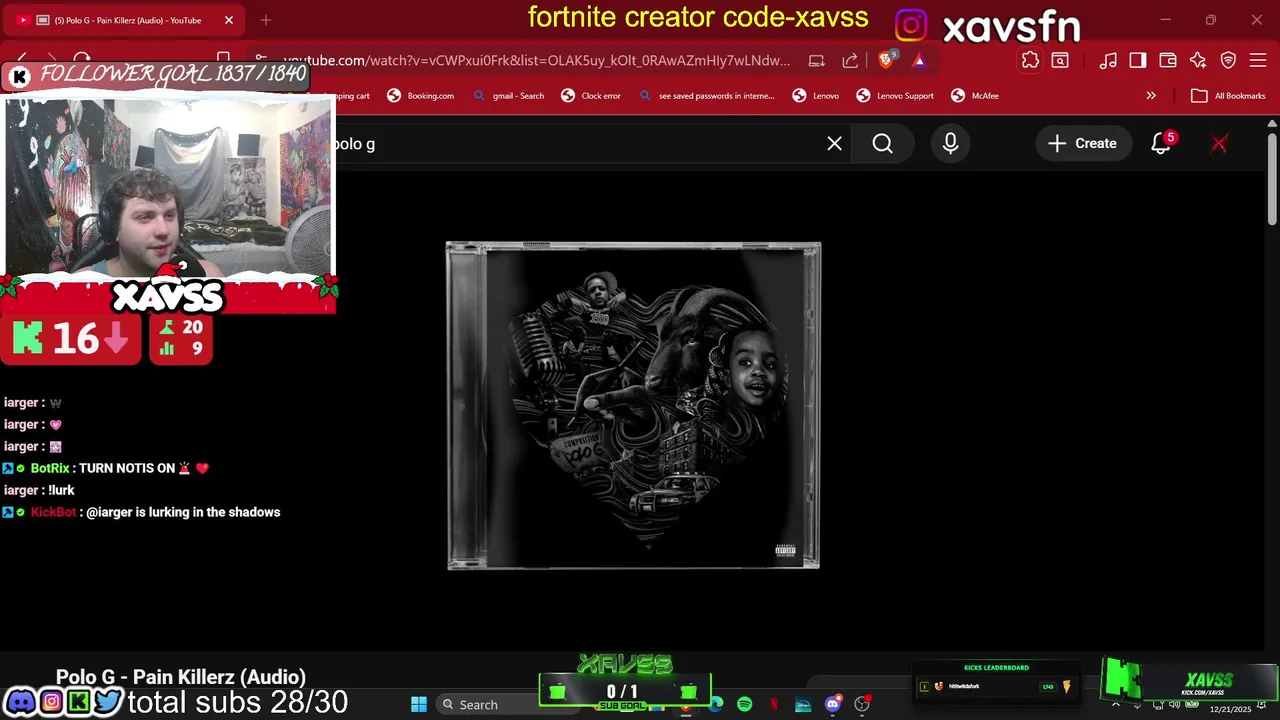The height and width of the screenshot is (720, 1280).
Task: Click the webcam feed of the streamer
Action: coord(169,187)
